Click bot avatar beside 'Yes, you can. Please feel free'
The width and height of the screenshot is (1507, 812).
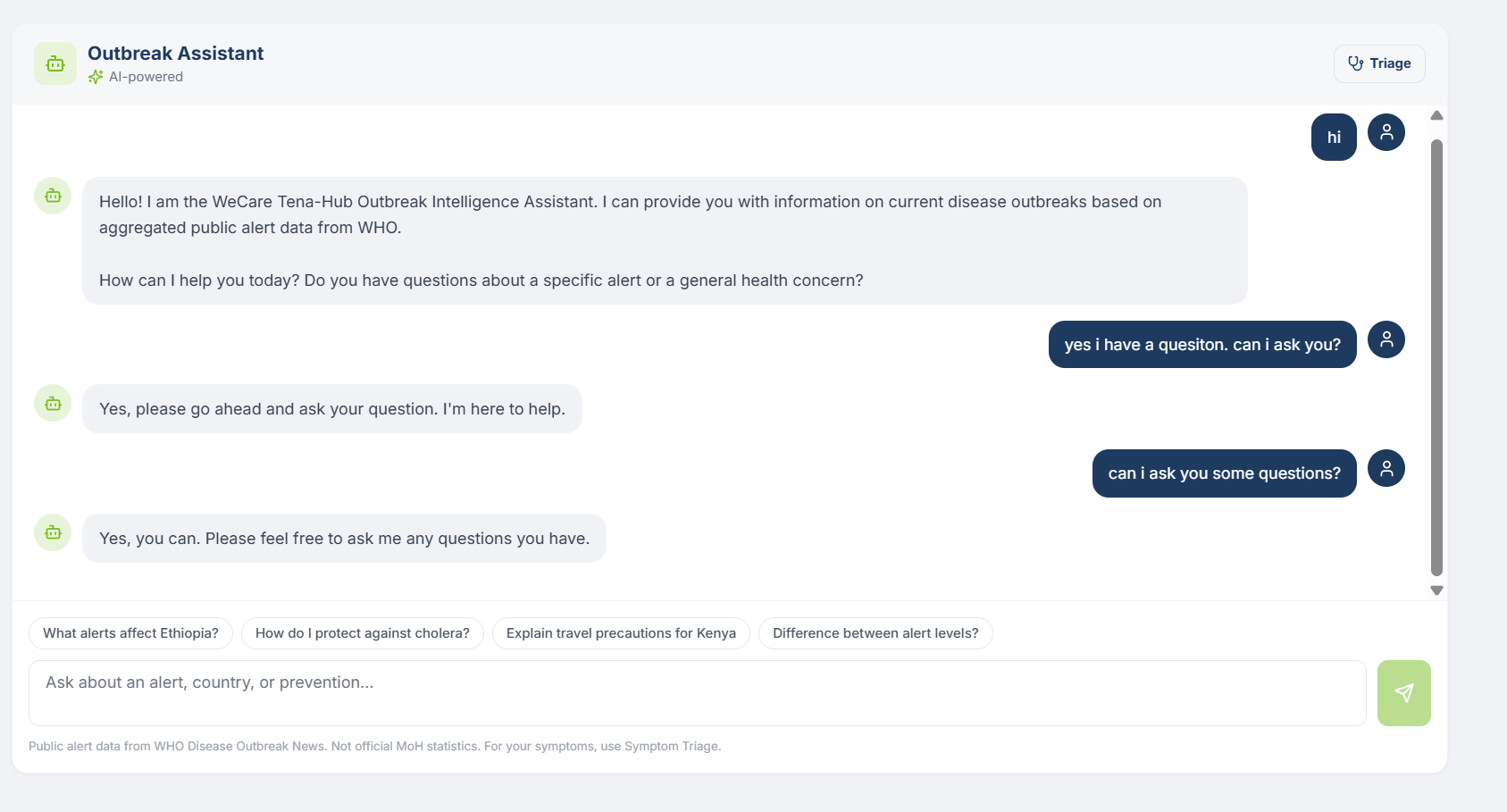(53, 532)
